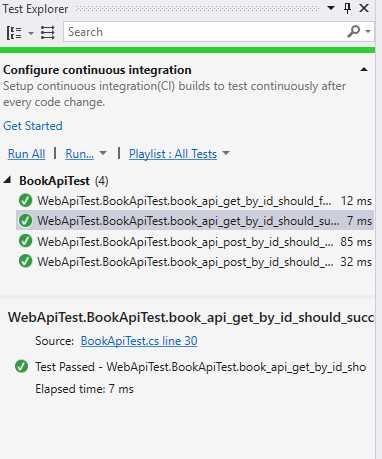
Task: Click the group-by hierarchy icon
Action: click(14, 32)
